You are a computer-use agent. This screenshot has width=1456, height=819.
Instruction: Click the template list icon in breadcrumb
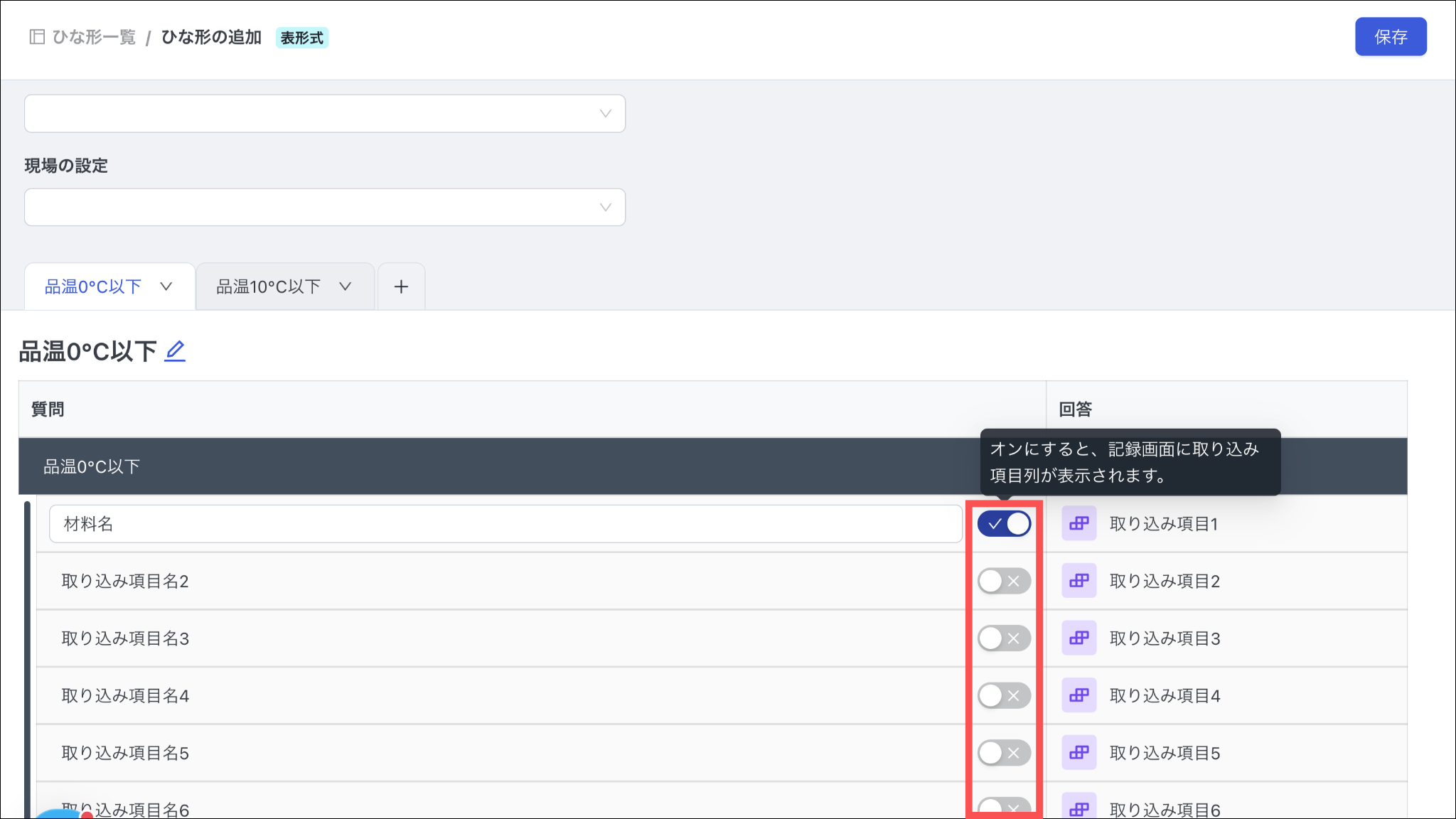[x=37, y=37]
